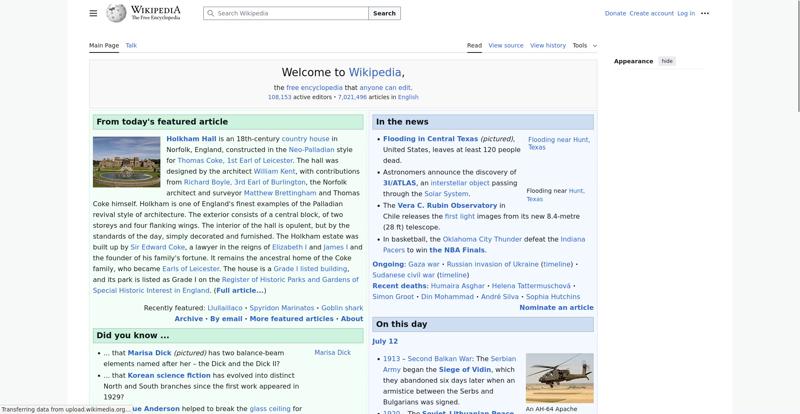The width and height of the screenshot is (800, 414).
Task: Click the Wikipedia wordmark
Action: (156, 13)
